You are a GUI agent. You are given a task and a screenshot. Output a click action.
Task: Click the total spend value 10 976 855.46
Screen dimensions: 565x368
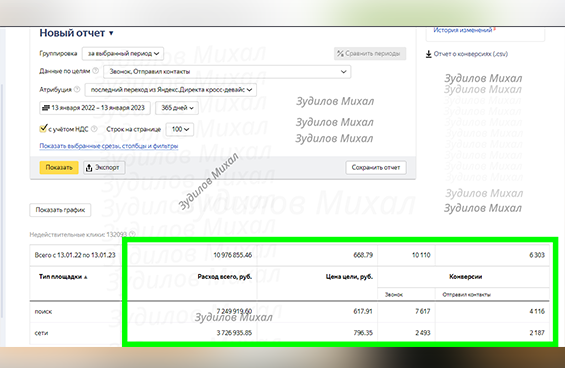[232, 255]
